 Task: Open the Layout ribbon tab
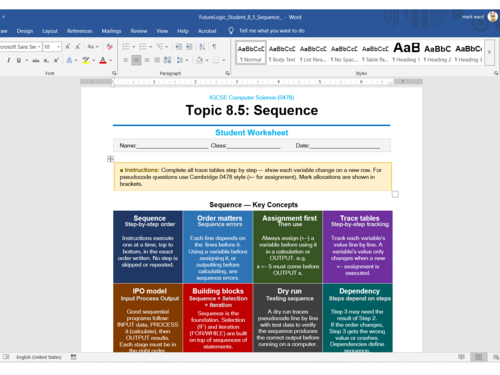tap(50, 31)
